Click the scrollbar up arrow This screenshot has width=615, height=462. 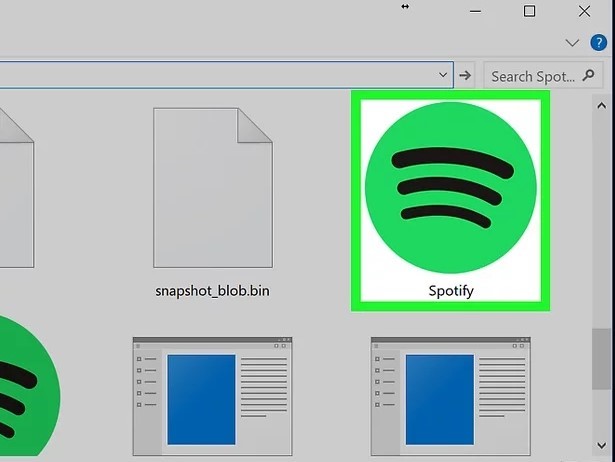[601, 105]
